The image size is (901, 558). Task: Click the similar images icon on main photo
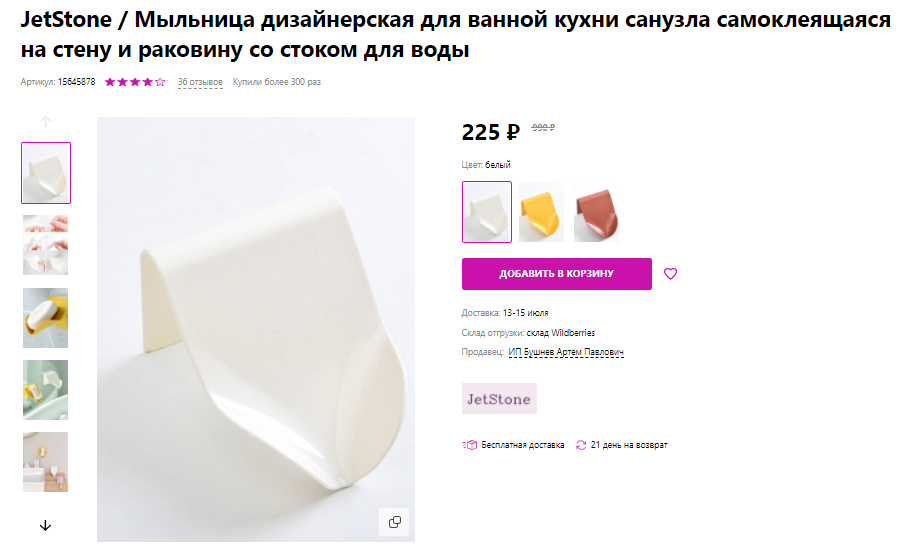point(395,522)
